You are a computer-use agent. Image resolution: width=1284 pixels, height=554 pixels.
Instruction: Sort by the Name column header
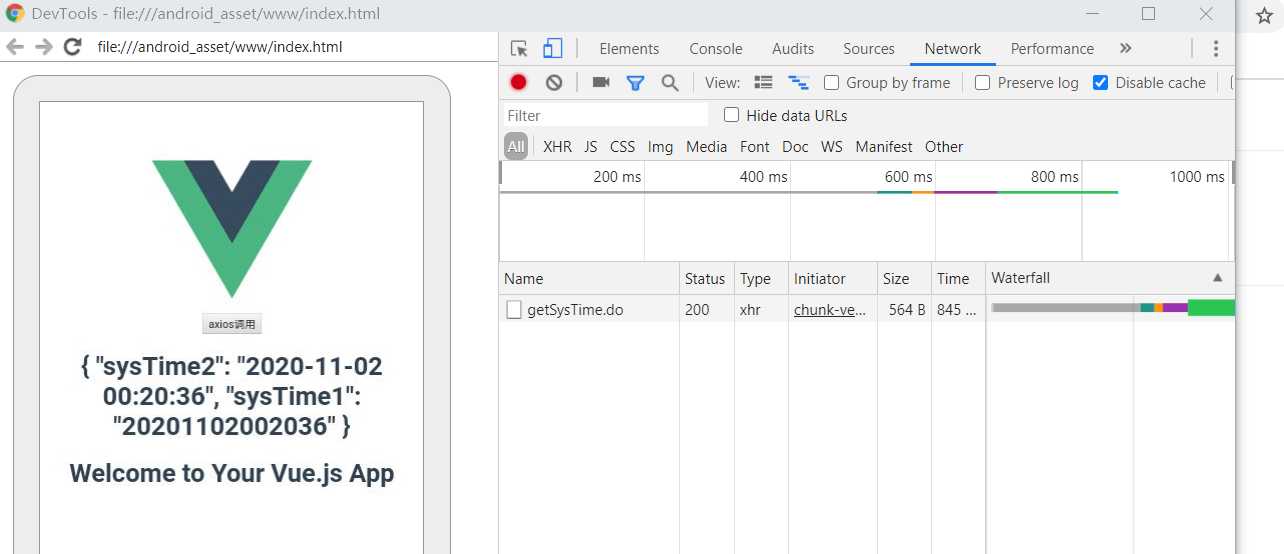(x=589, y=279)
